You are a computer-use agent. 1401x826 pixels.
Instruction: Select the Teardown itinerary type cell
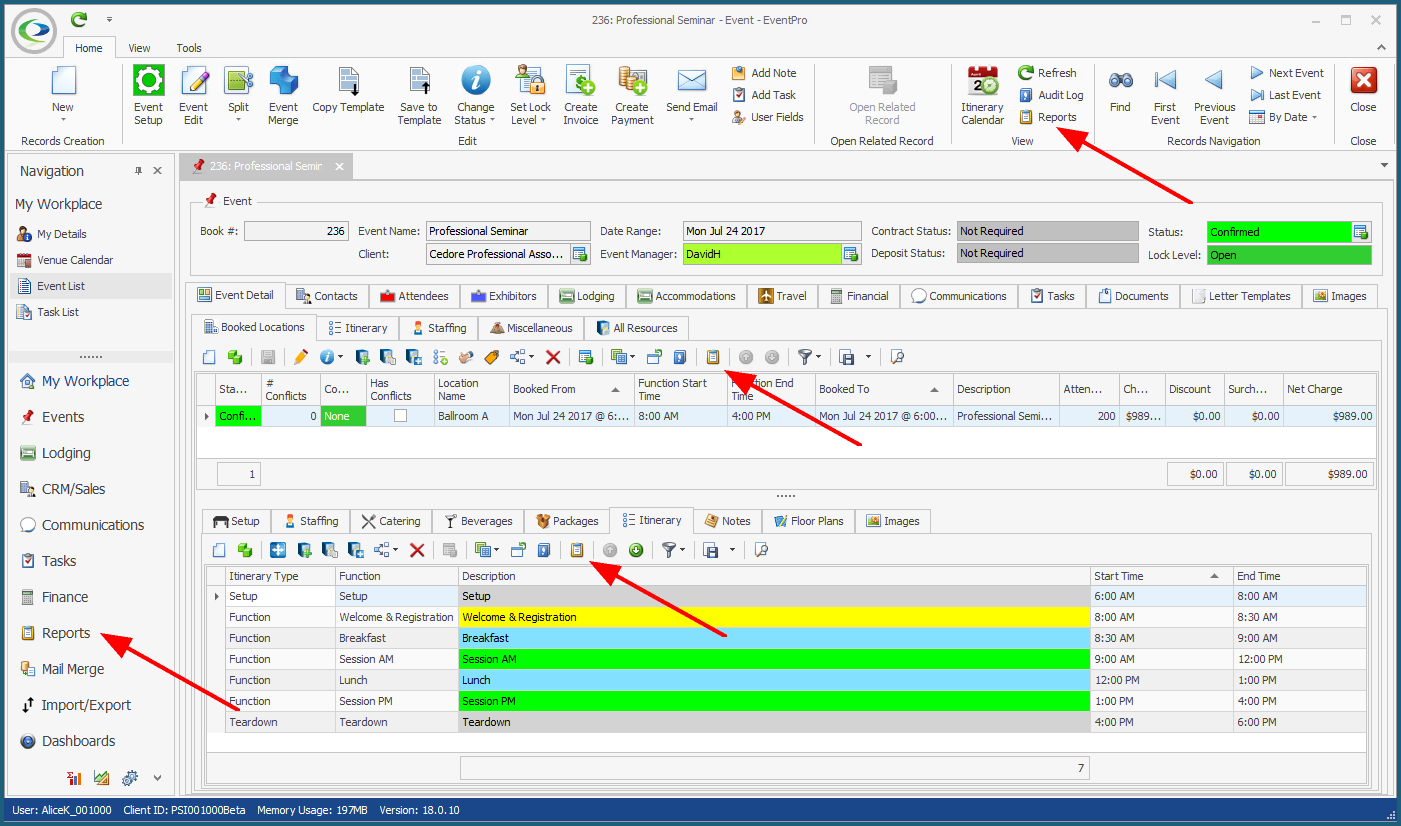tap(280, 722)
